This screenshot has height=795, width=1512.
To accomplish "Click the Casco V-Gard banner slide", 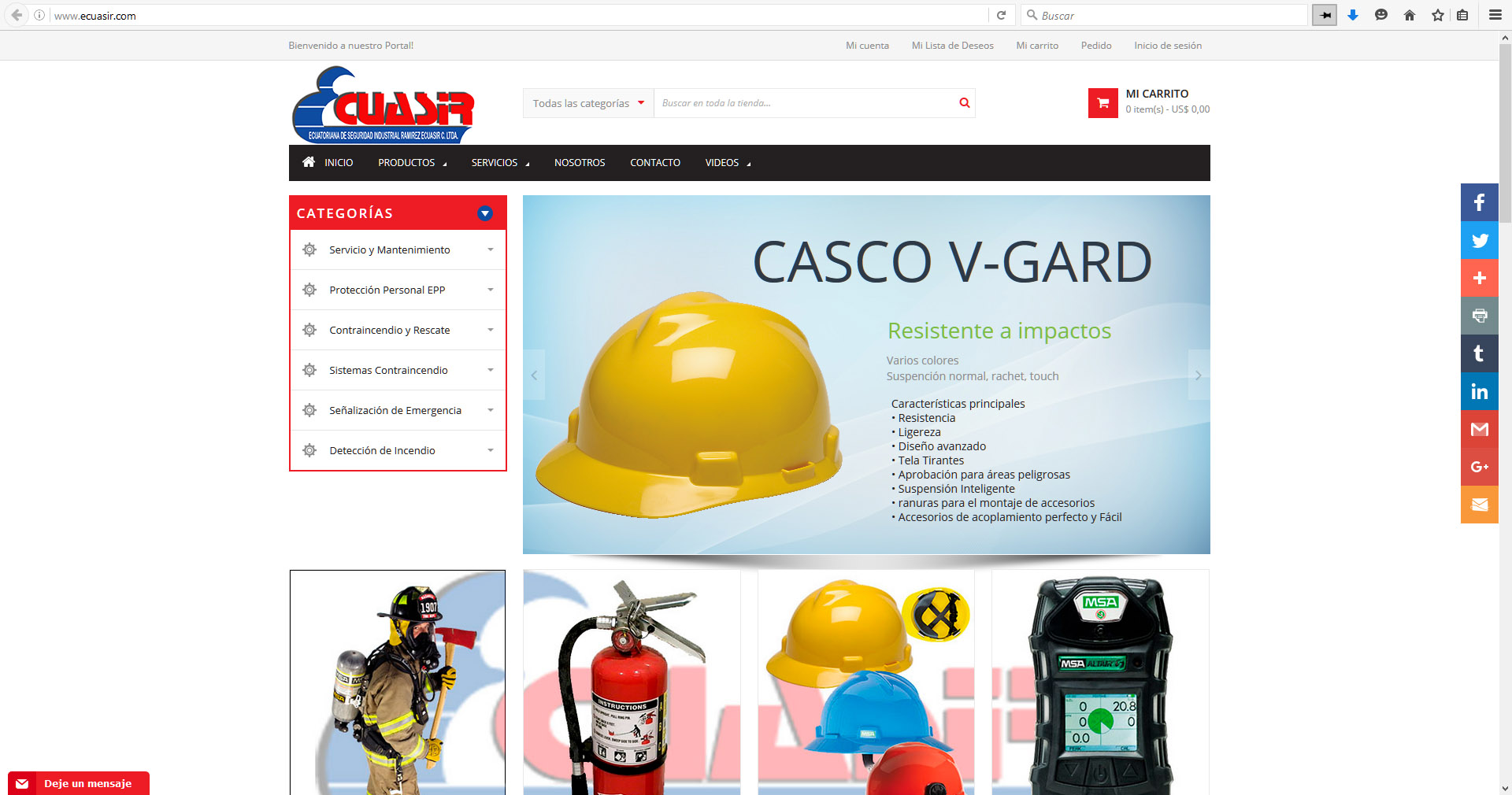I will (x=866, y=375).
